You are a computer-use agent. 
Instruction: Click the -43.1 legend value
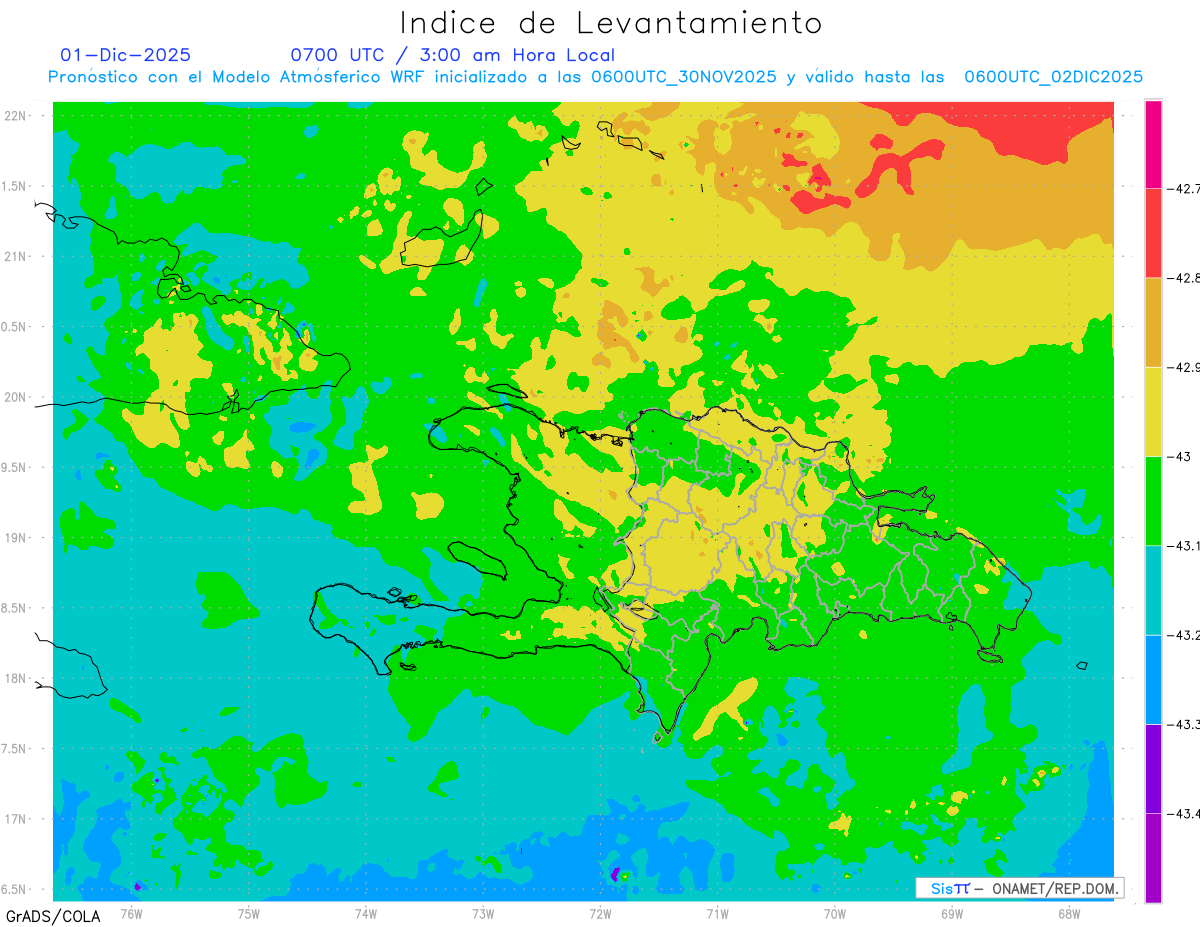tap(1183, 545)
